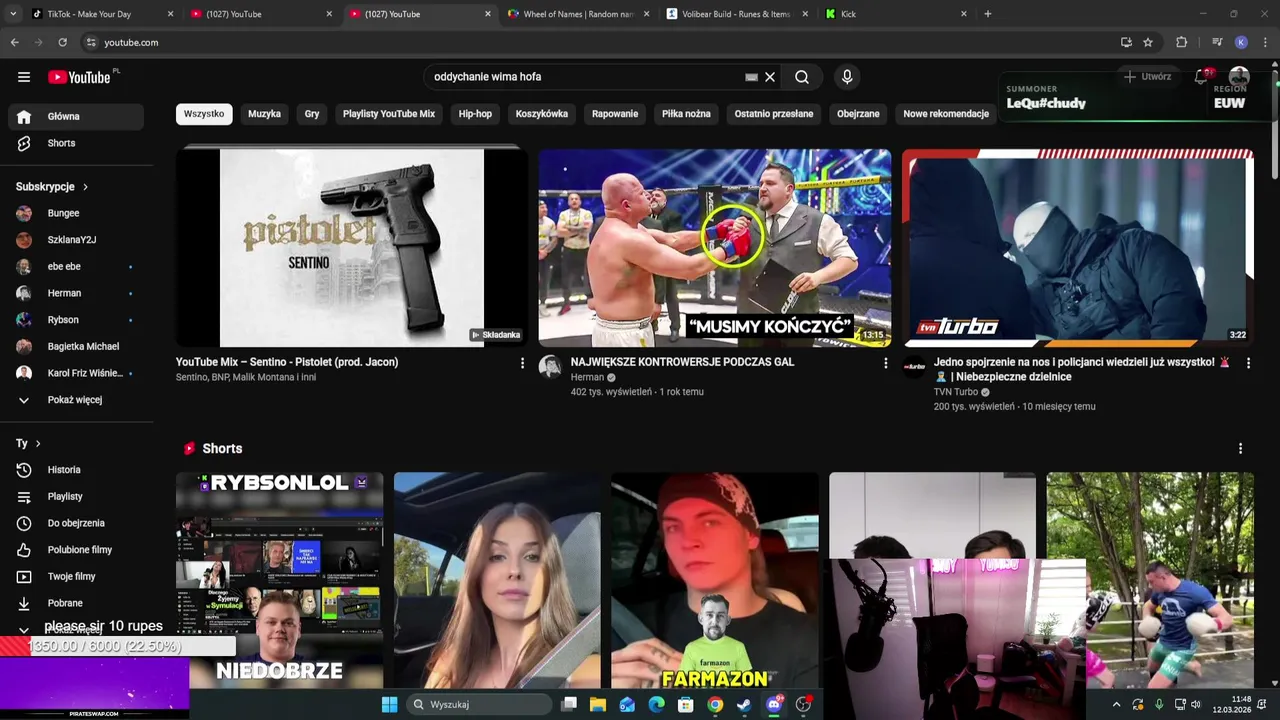Screen dimensions: 1280x720
Task: Play the MUSIMY KOŃCZYĆ video thumbnail
Action: tap(715, 247)
